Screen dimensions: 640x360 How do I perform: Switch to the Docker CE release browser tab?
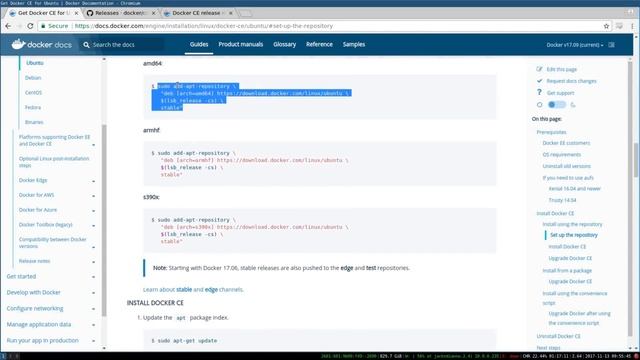pyautogui.click(x=197, y=13)
